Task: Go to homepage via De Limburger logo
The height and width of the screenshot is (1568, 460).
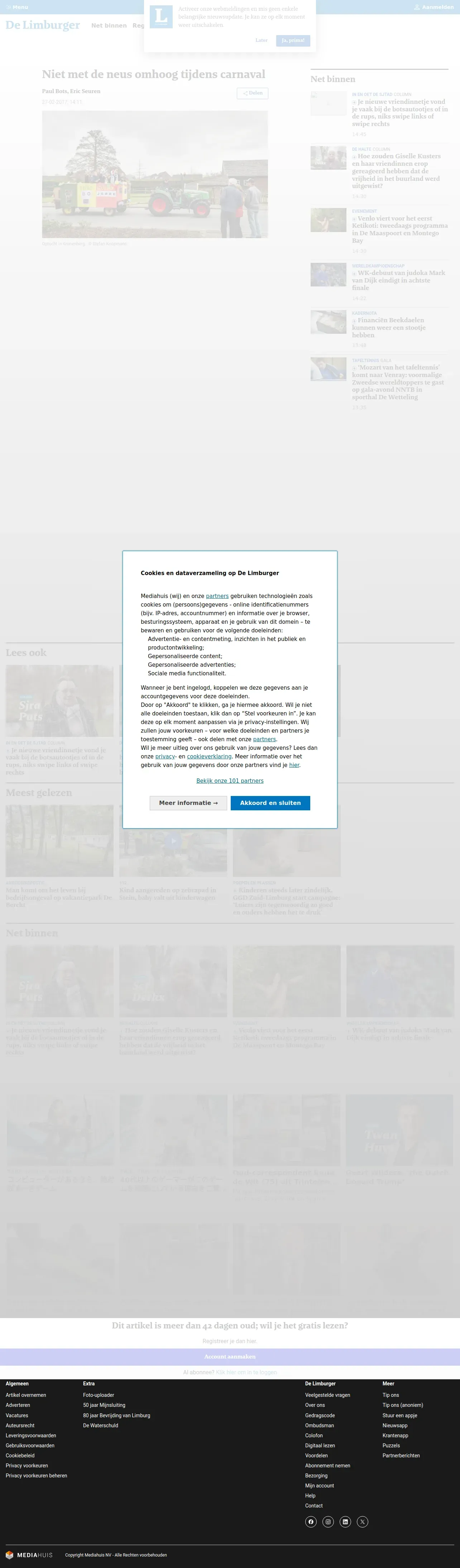Action: [43, 25]
